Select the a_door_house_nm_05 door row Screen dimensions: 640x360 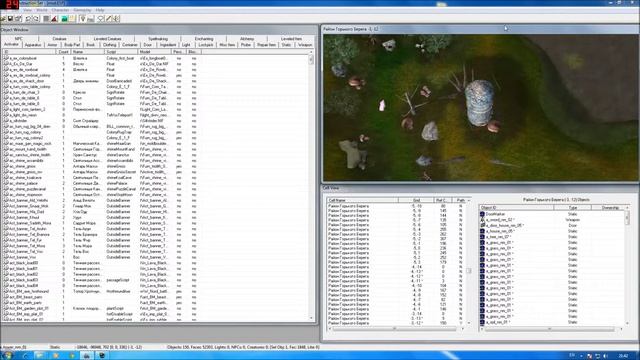coord(551,225)
